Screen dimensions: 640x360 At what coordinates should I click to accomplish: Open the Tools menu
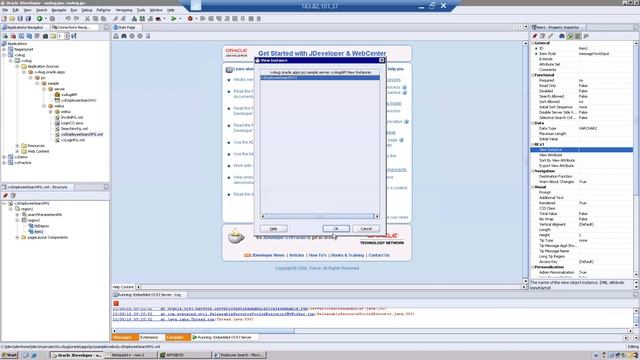tap(141, 10)
